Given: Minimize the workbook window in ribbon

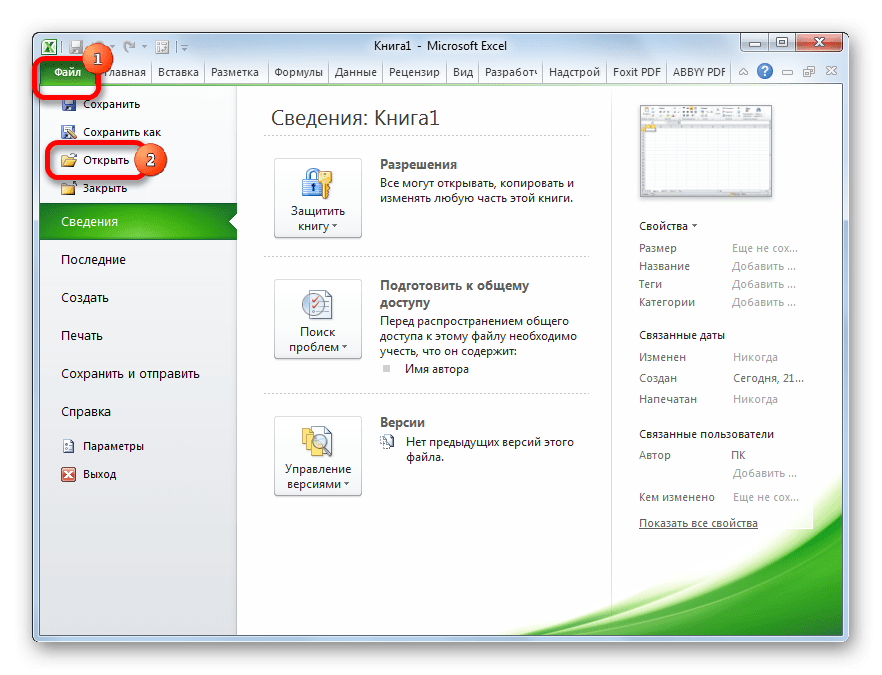Looking at the screenshot, I should [787, 72].
